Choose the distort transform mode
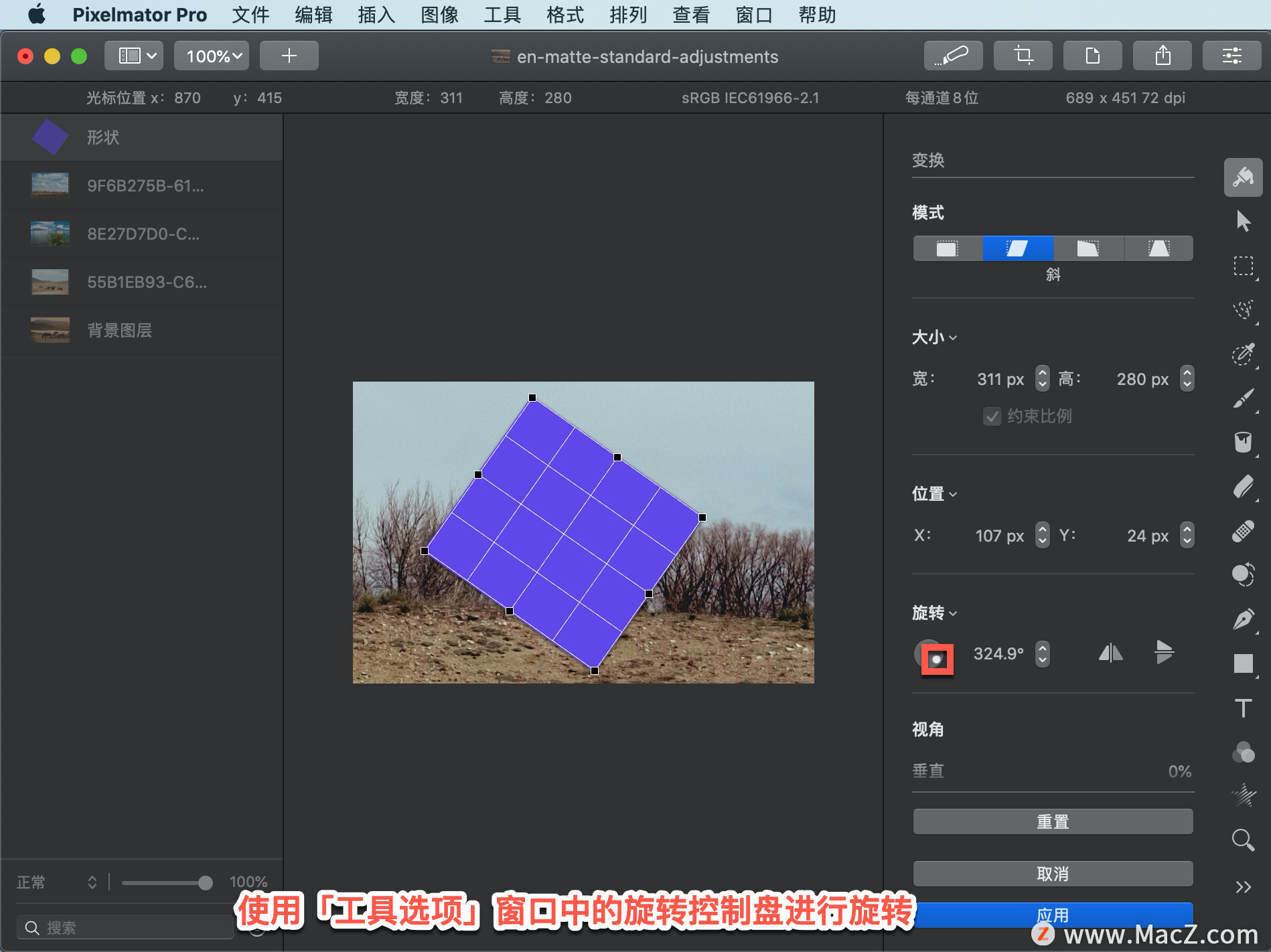This screenshot has width=1271, height=952. coord(1088,248)
